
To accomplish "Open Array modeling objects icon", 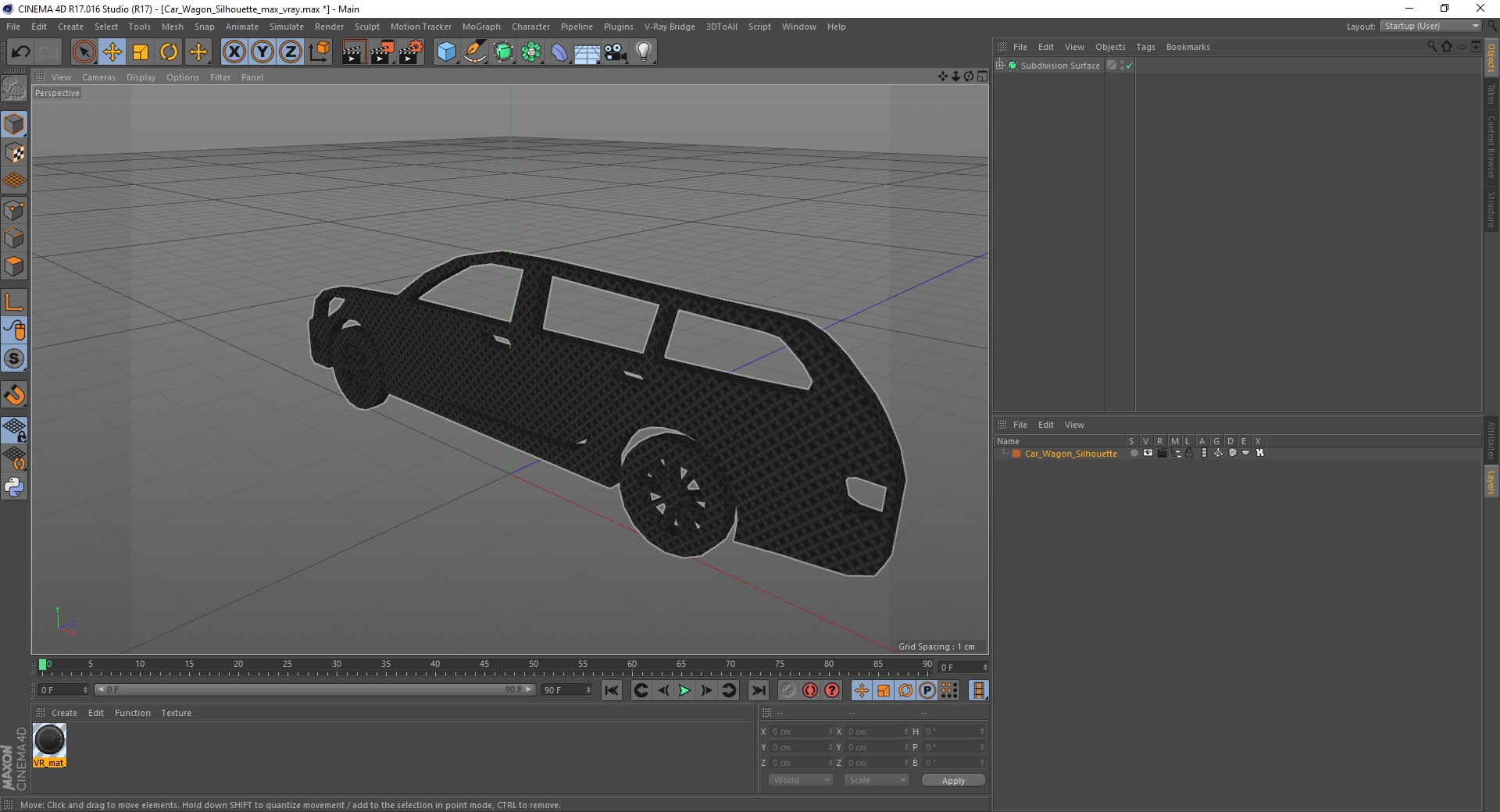I will coord(531,52).
